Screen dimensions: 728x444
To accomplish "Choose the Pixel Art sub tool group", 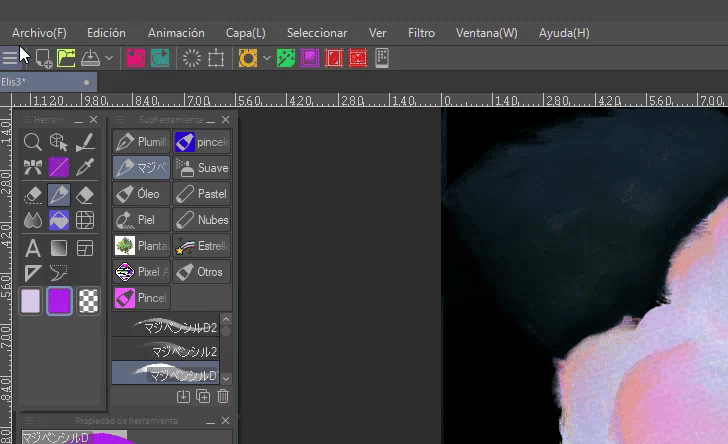I will click(x=142, y=272).
